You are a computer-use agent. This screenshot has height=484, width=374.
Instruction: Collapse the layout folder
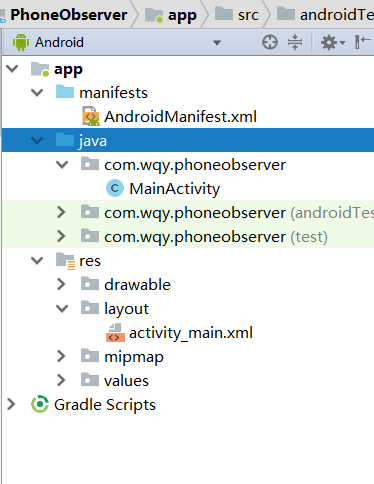pos(62,309)
